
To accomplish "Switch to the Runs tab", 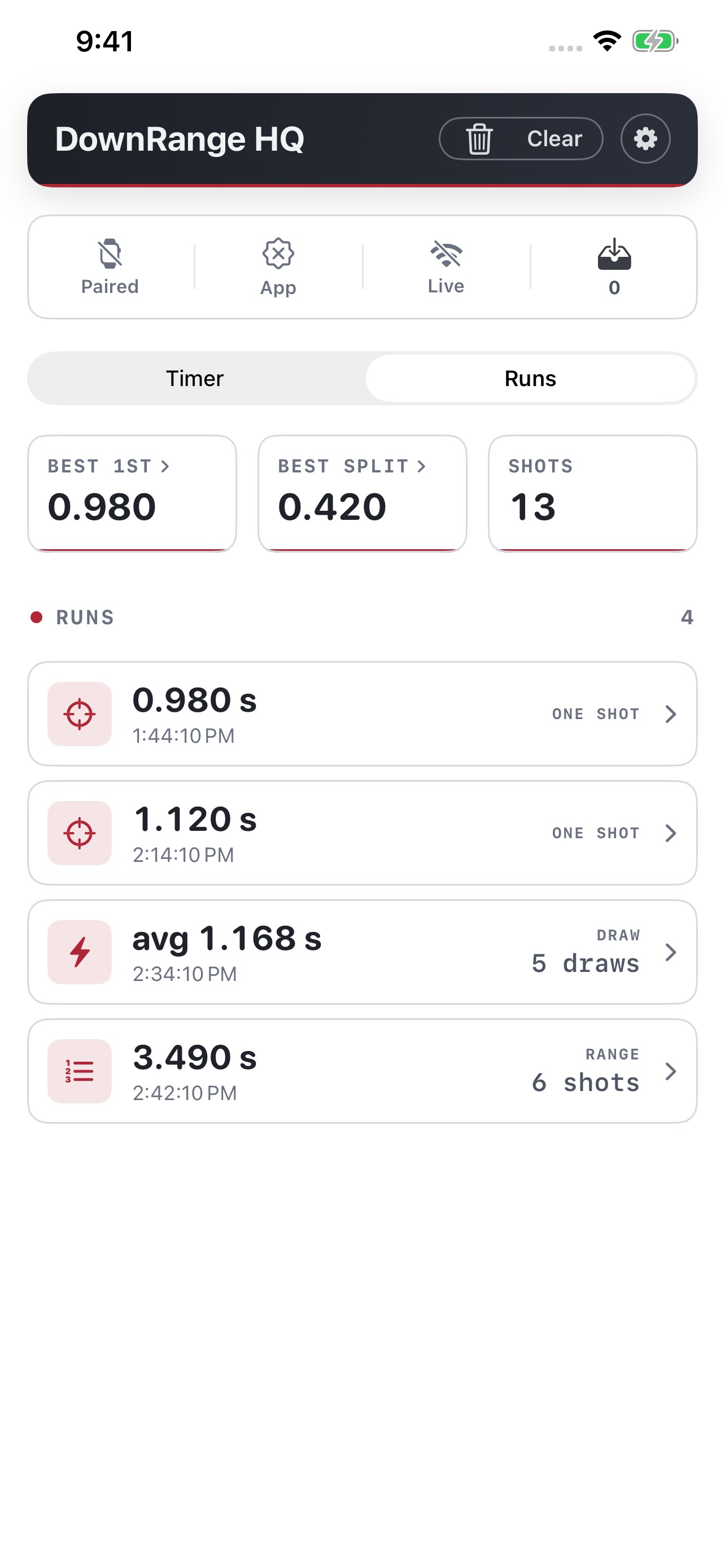I will click(x=530, y=379).
